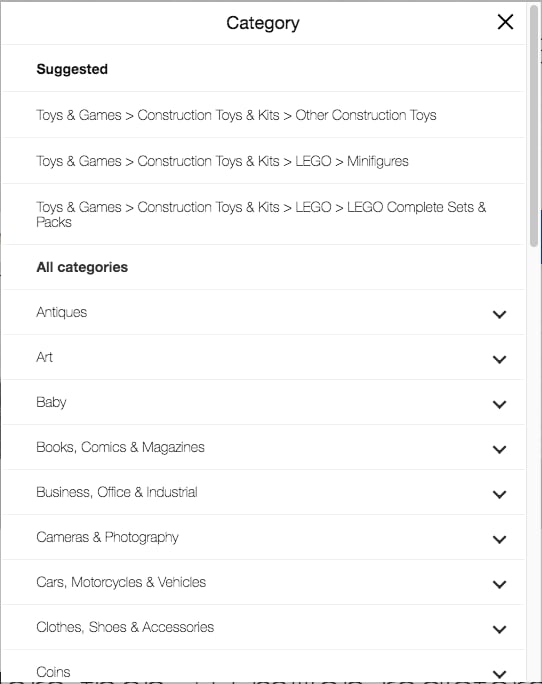Expand the Art category chevron

point(499,359)
